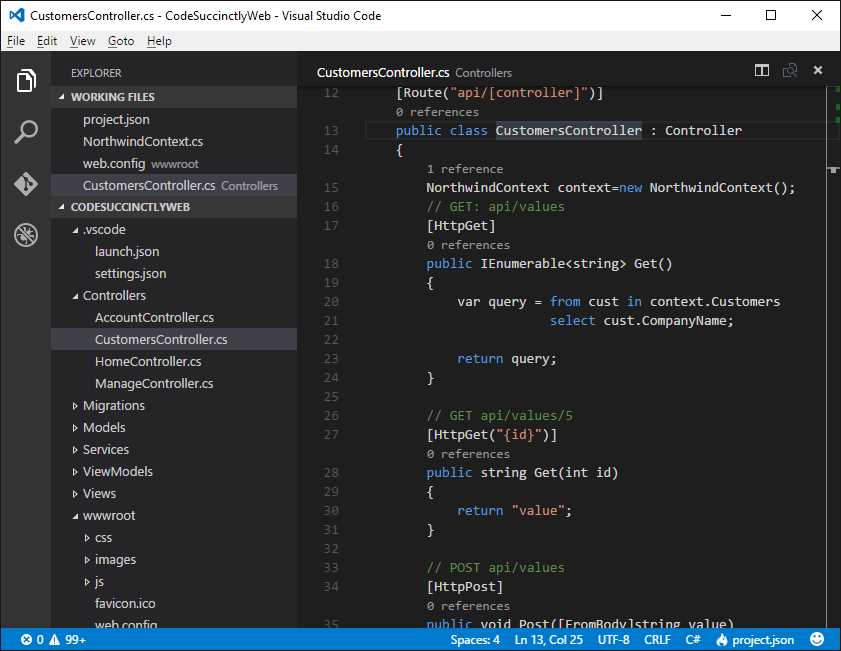841x651 pixels.
Task: Click the Visual Studio Code logo
Action: [x=17, y=15]
